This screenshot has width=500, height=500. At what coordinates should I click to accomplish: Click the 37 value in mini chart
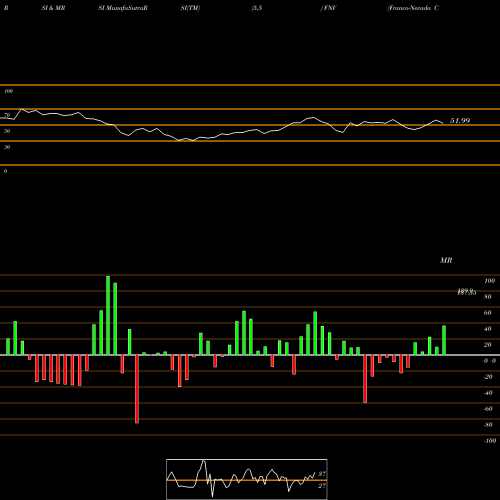click(322, 474)
